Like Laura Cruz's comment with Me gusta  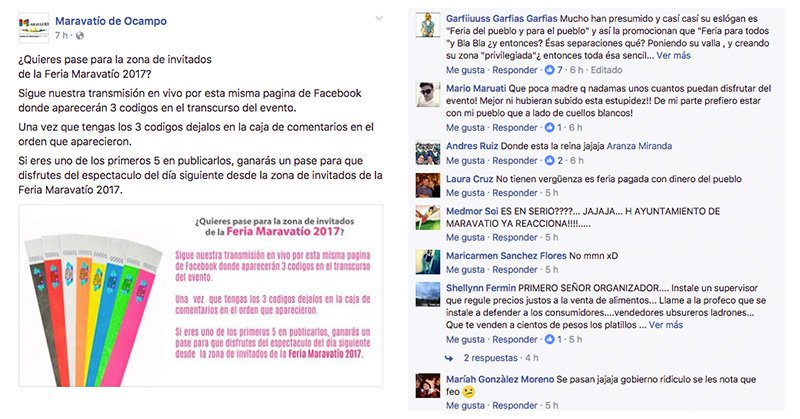[466, 193]
